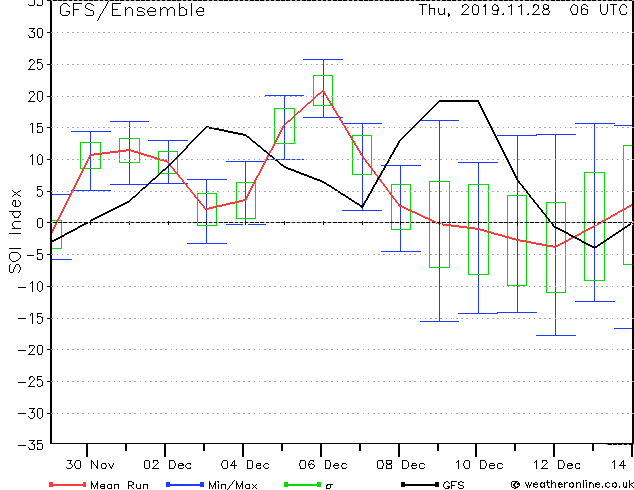Click the green sigma legend line
This screenshot has height=490, width=634.
click(x=303, y=484)
